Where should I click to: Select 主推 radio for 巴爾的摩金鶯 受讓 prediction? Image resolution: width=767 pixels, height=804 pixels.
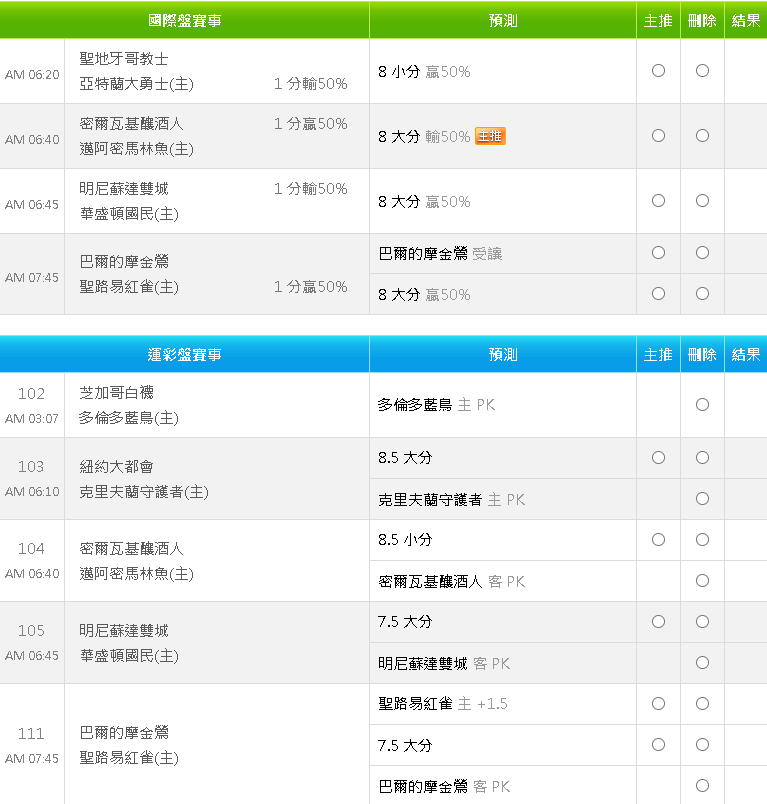point(658,253)
